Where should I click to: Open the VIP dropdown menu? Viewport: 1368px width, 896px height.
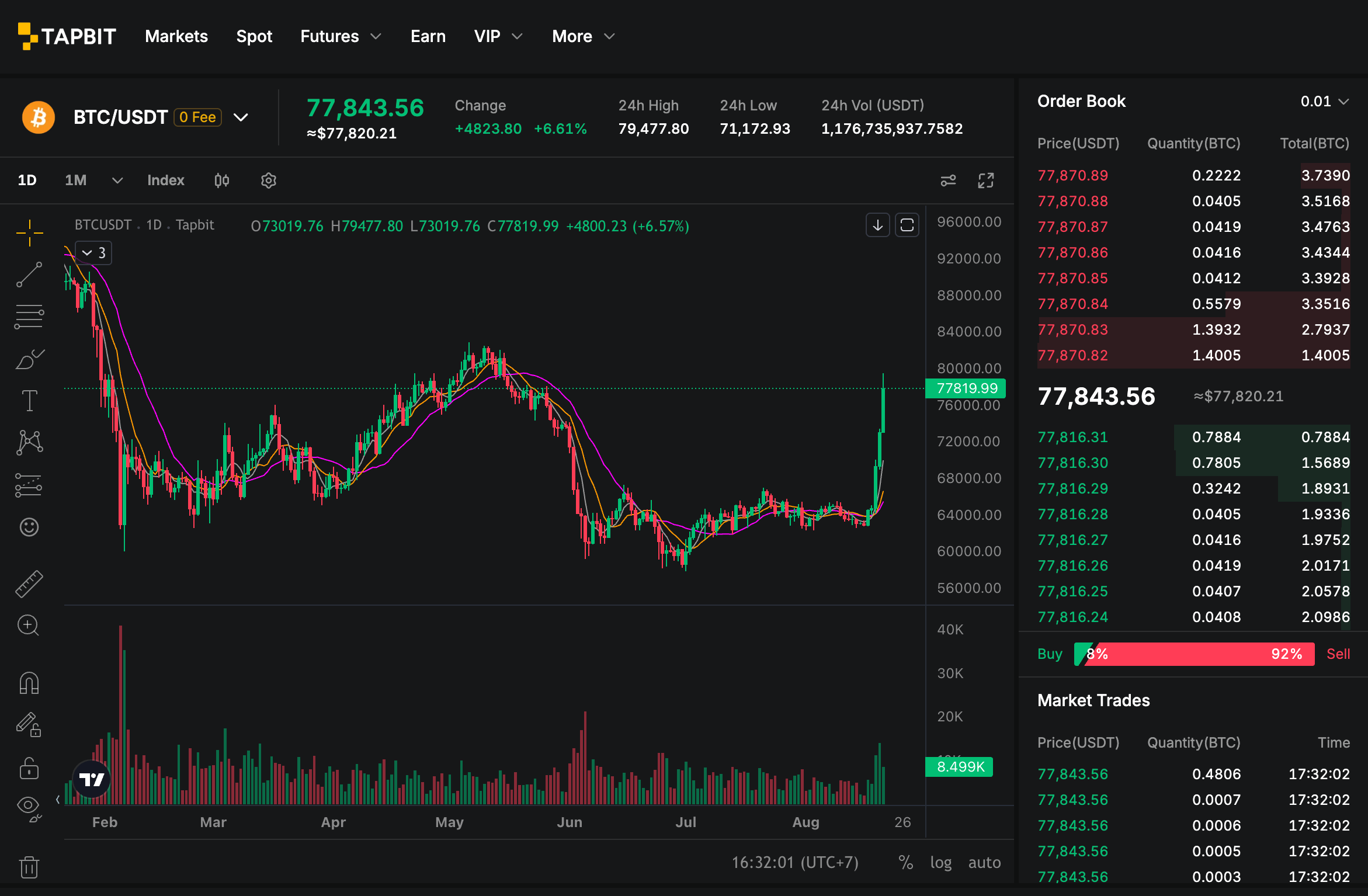(498, 36)
